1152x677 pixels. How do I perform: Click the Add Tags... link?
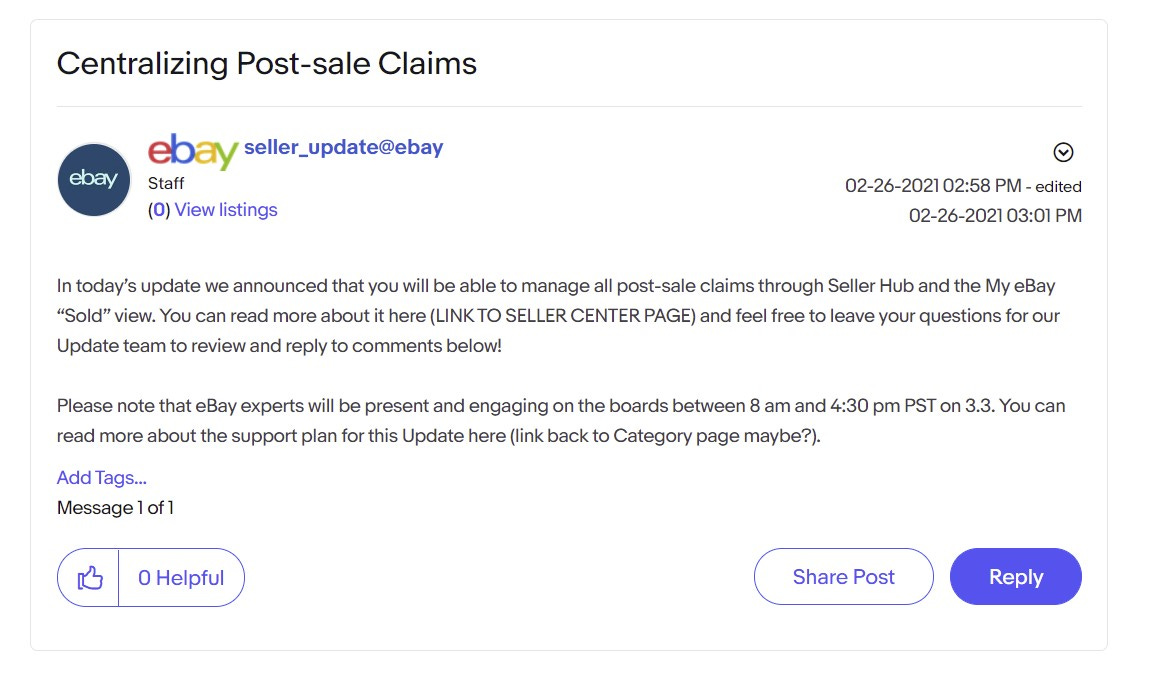(101, 478)
